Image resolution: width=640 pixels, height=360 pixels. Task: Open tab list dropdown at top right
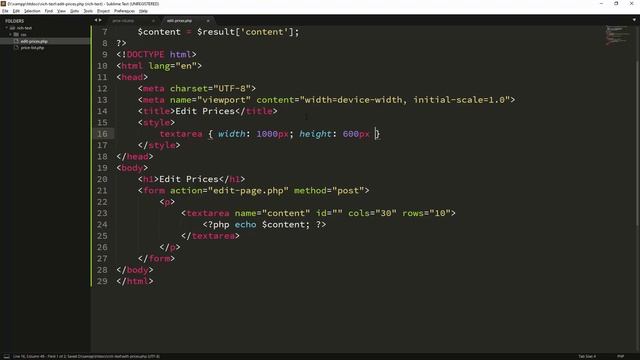[x=634, y=20]
